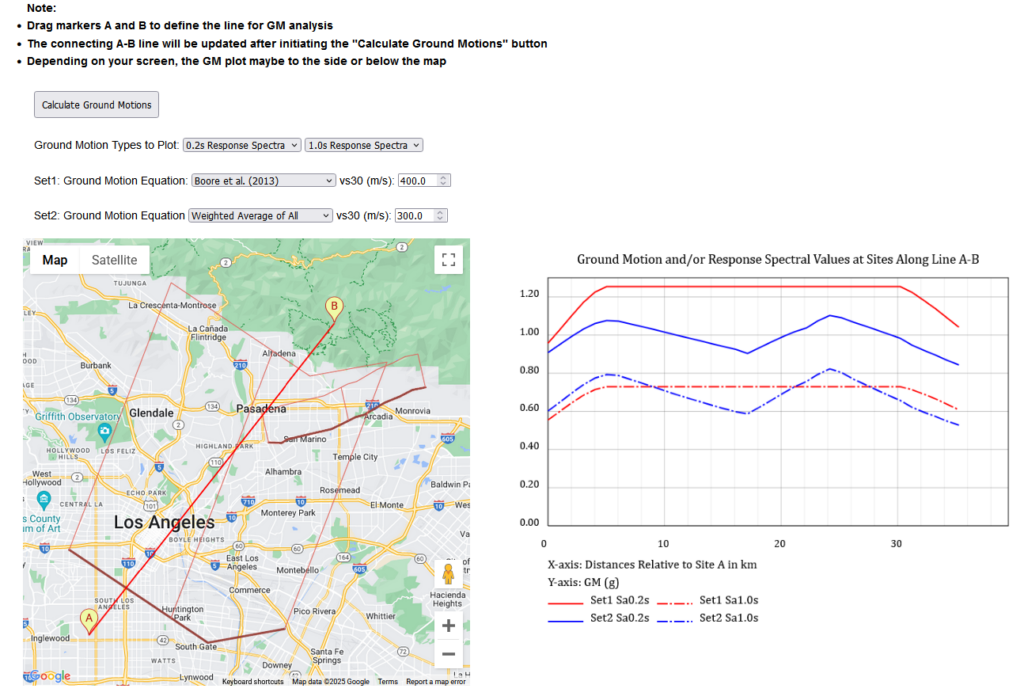Click the Huntington Park map label
The width and height of the screenshot is (1024, 700).
[182, 613]
